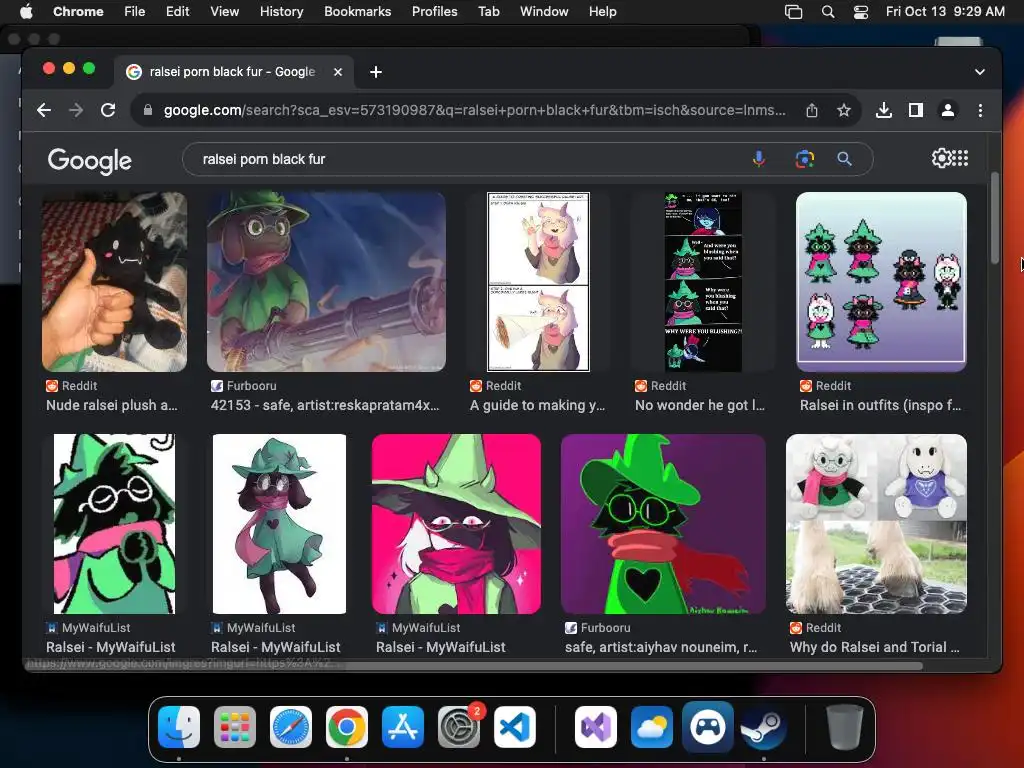Open the '42153 - safe, artist' Furbooru link
This screenshot has height=768, width=1024.
(x=325, y=405)
